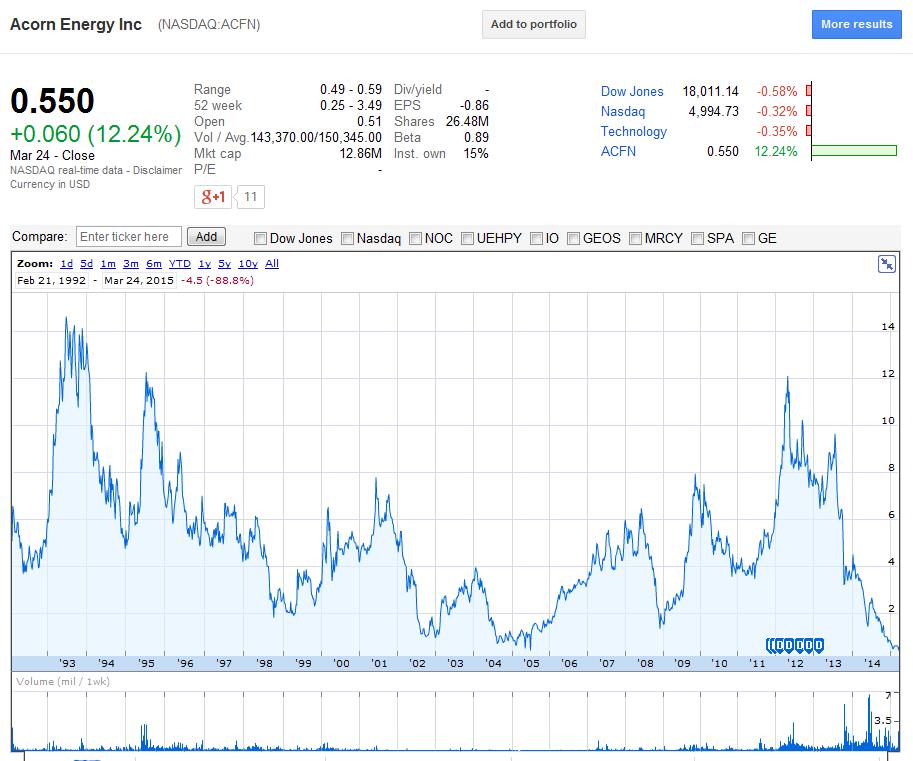Check the GEOS comparison box
This screenshot has width=913, height=761.
coord(574,238)
